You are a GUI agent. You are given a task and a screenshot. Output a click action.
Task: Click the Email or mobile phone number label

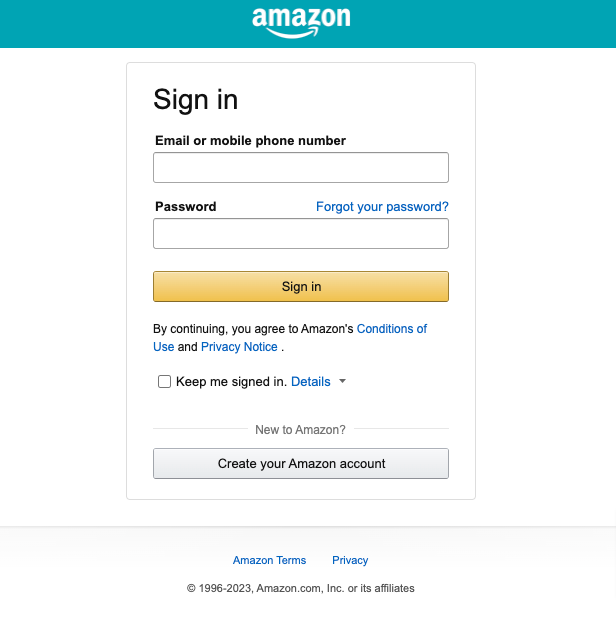(250, 140)
